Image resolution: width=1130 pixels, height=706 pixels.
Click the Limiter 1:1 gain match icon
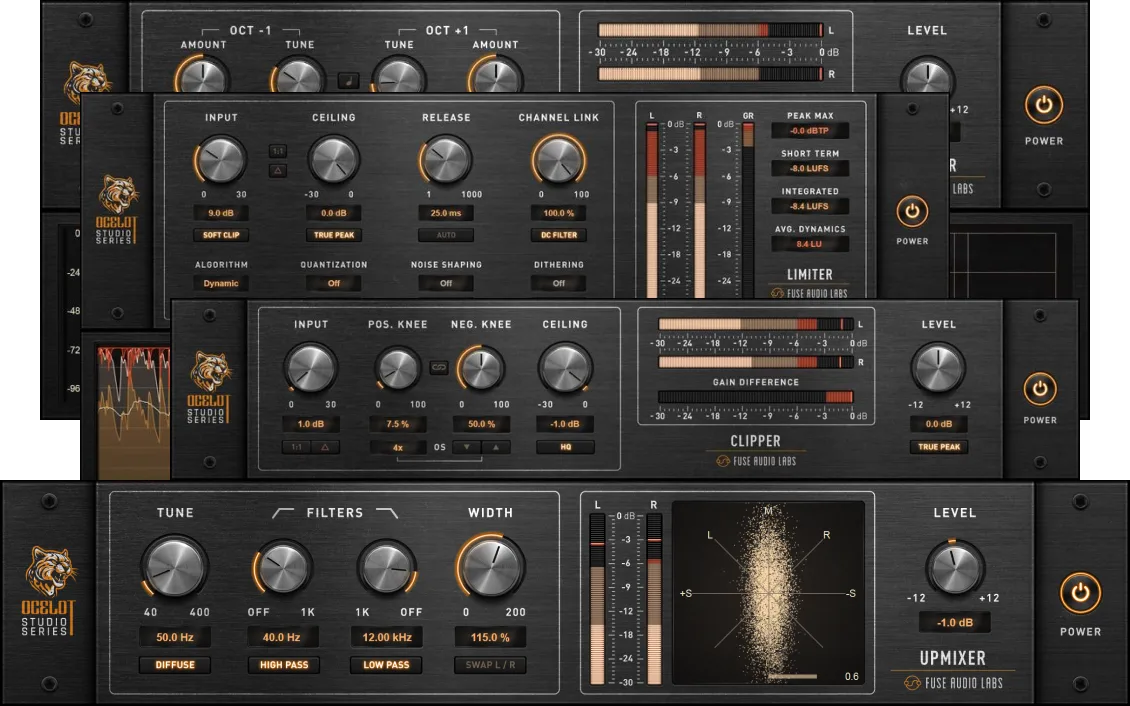(277, 151)
